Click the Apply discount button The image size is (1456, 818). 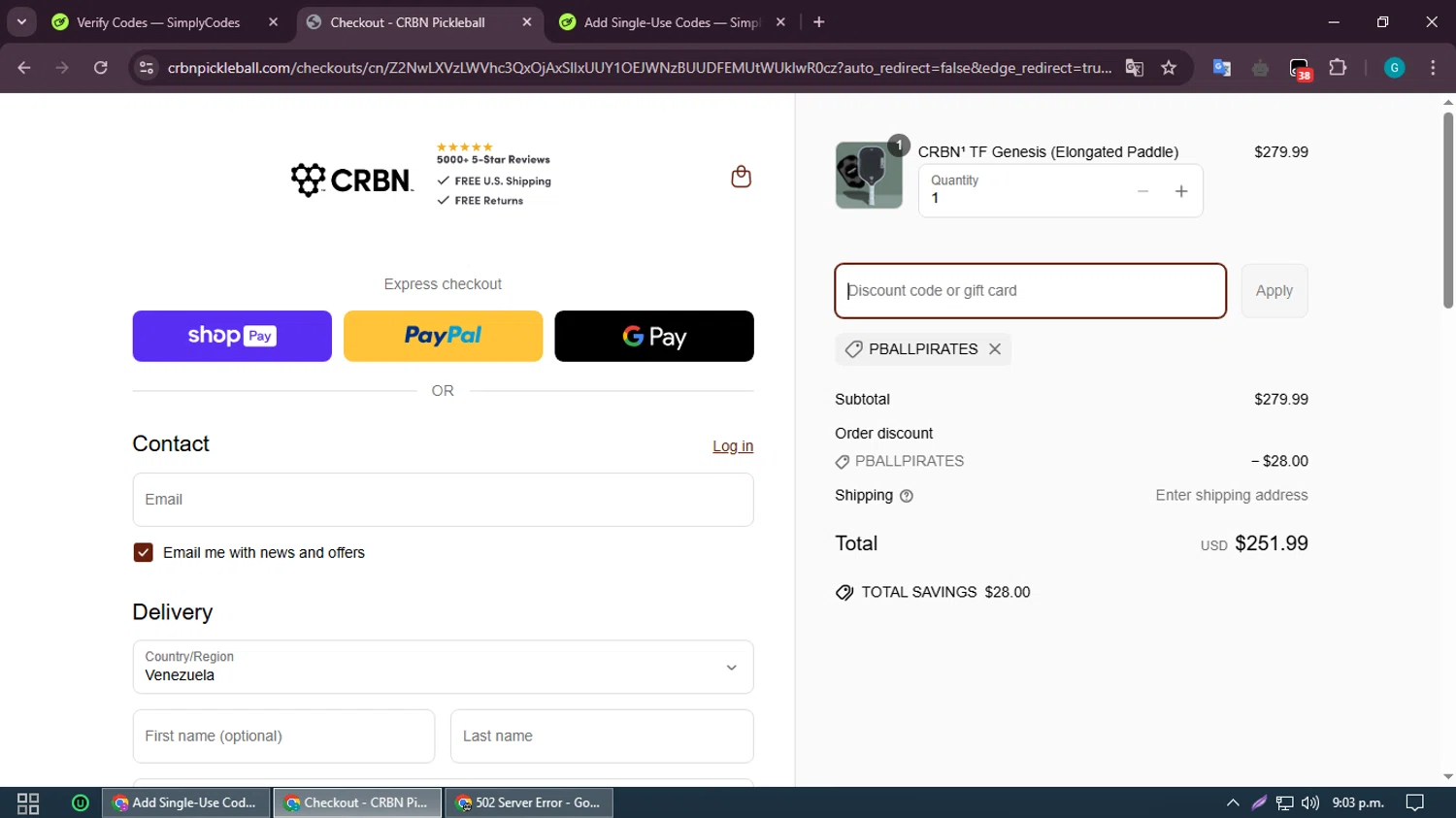tap(1274, 291)
